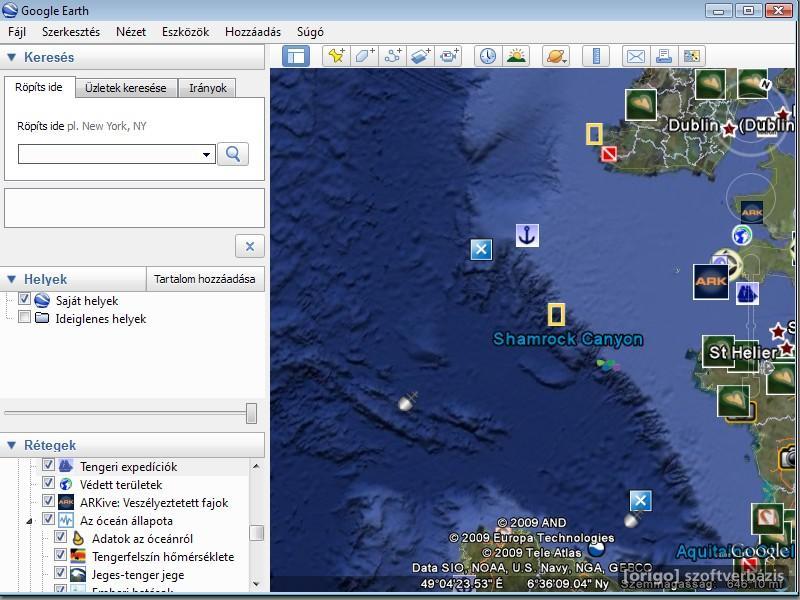Open the Szerkesztés menu
The image size is (800, 600).
click(71, 32)
